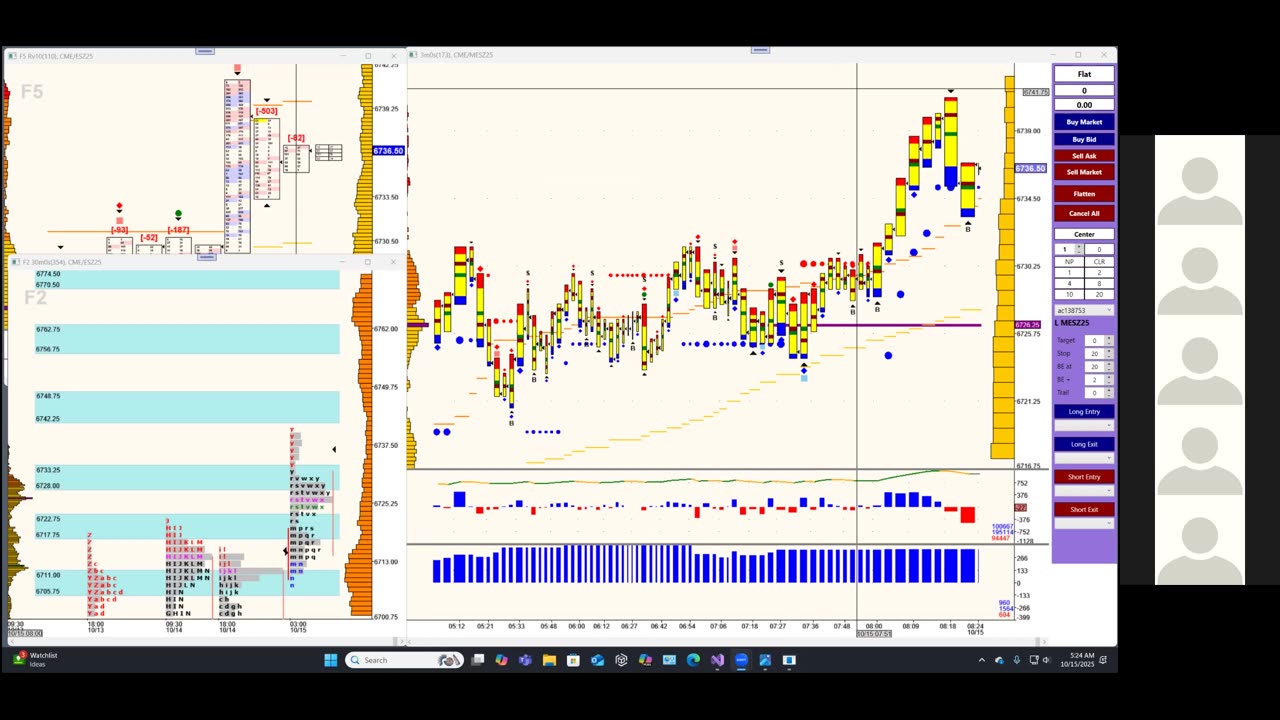
Task: Select quantity 10 preset
Action: (x=1069, y=295)
